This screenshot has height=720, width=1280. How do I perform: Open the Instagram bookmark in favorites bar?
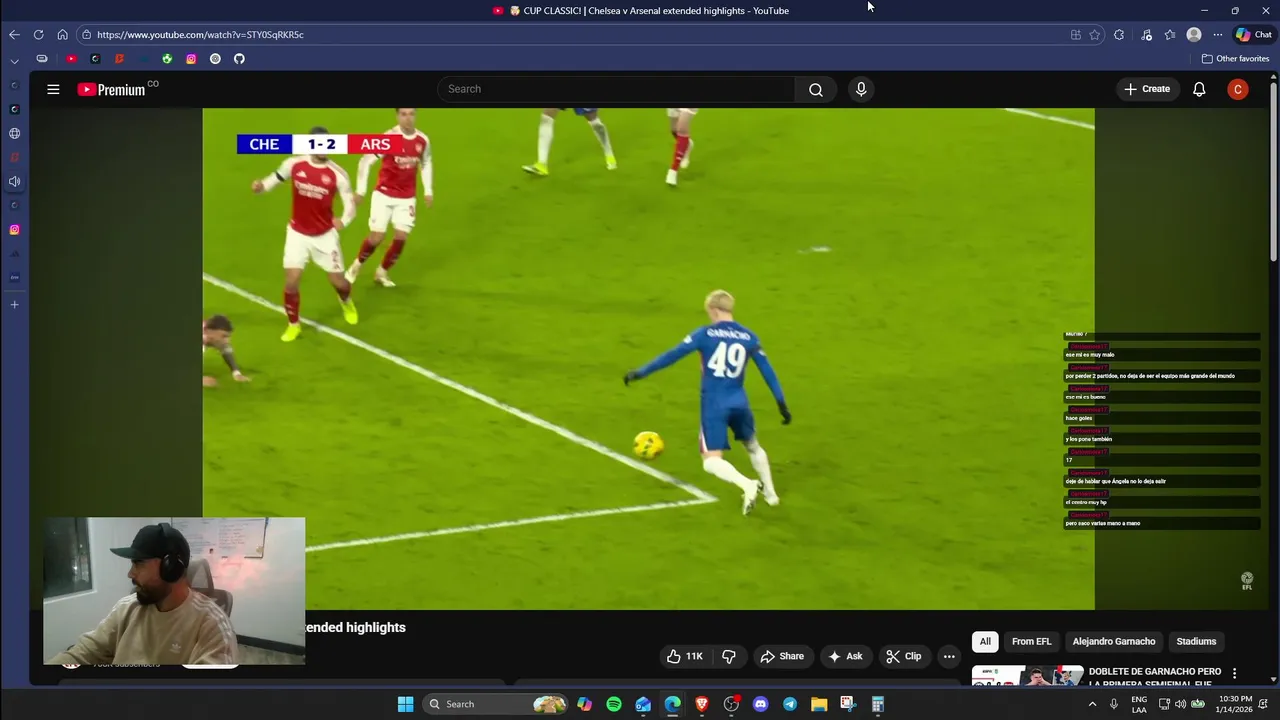pyautogui.click(x=191, y=58)
